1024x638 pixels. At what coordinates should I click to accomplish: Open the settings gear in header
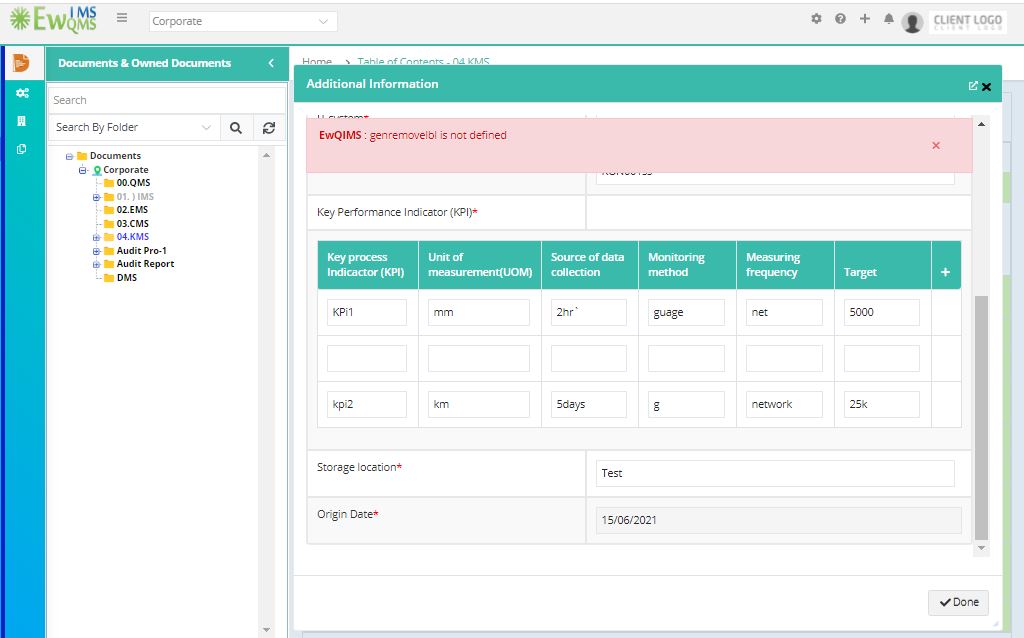coord(816,19)
